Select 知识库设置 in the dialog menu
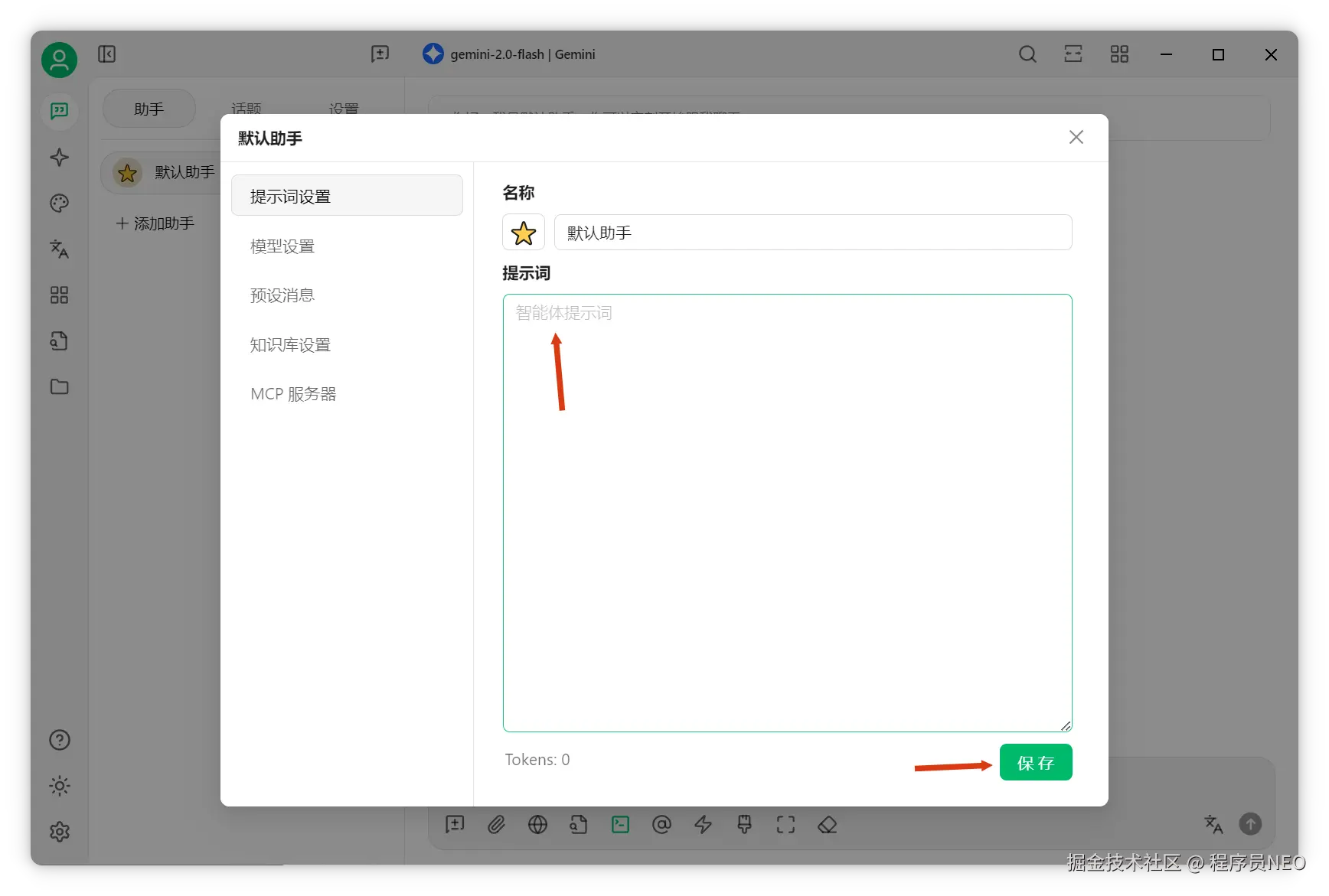 pyautogui.click(x=347, y=345)
